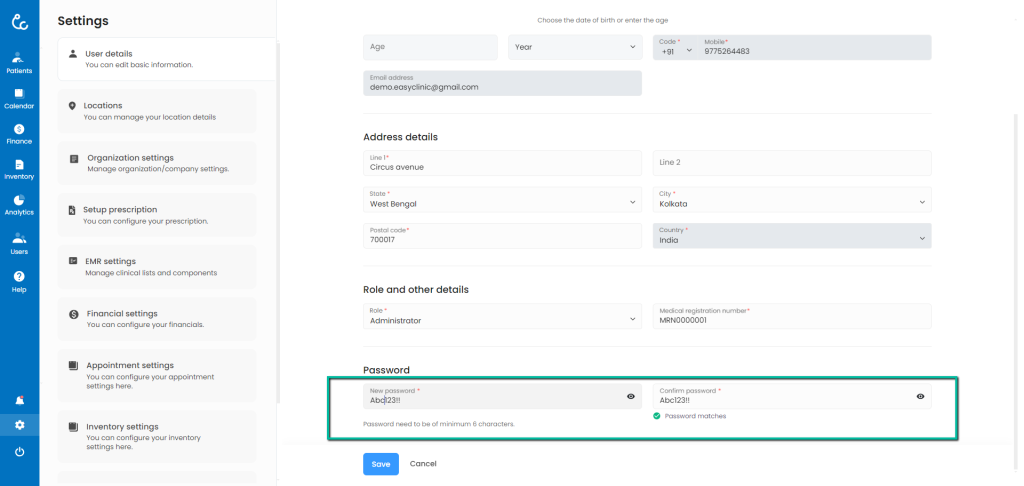Open Analytics from the sidebar

tap(19, 205)
